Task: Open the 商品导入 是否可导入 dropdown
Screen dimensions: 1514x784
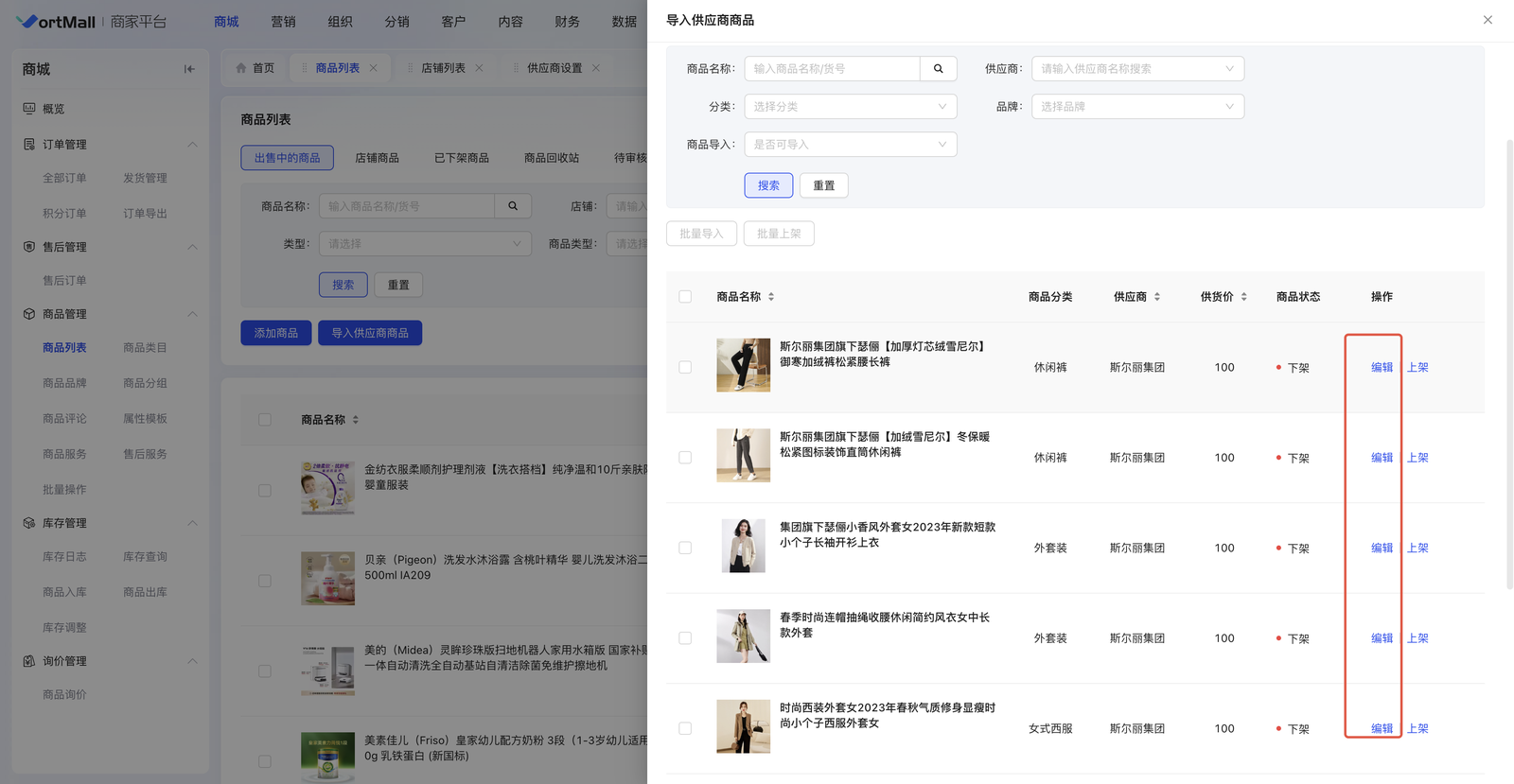Action: click(x=850, y=145)
